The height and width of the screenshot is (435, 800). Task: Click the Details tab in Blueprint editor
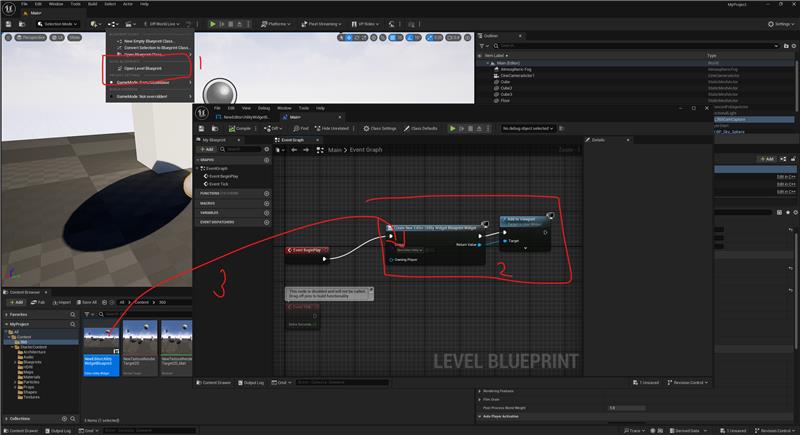point(598,140)
